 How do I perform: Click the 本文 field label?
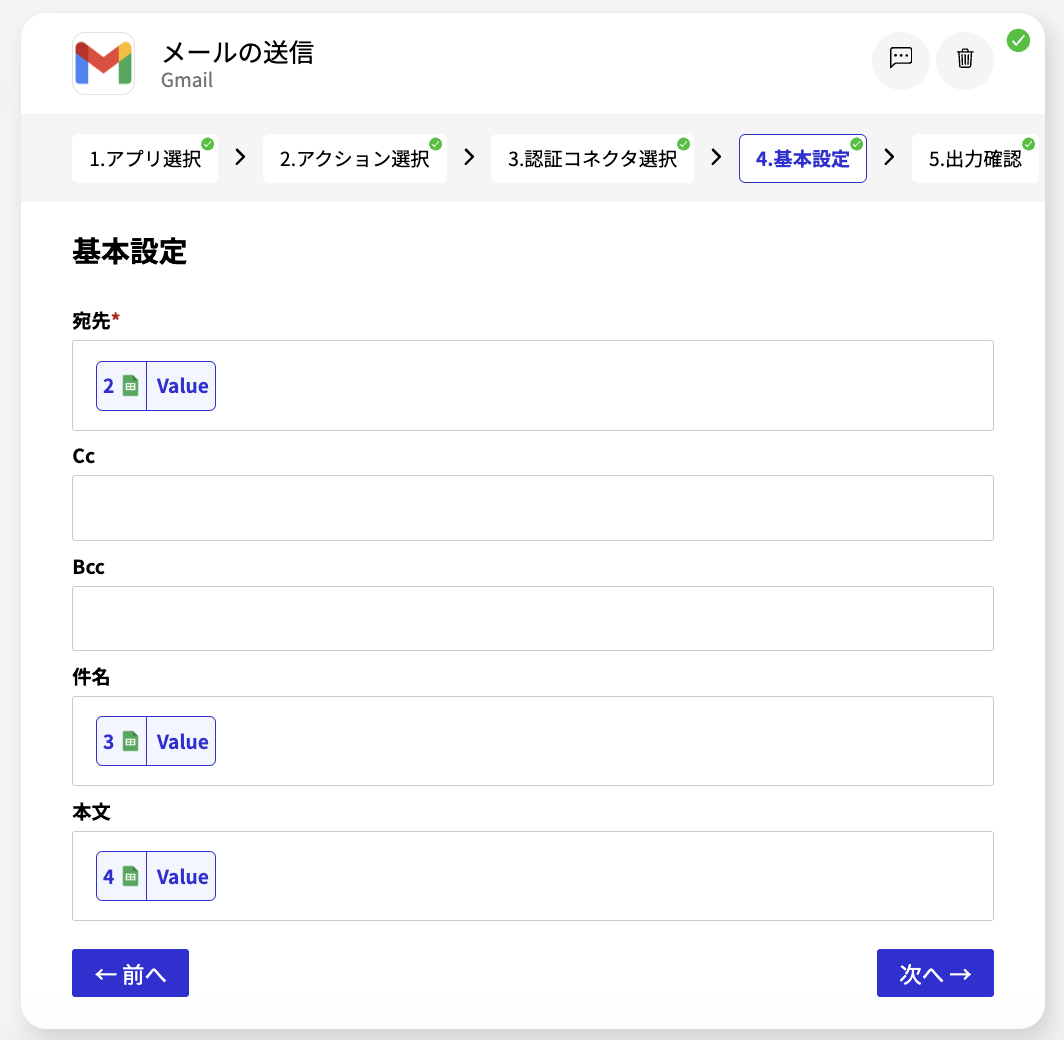(91, 811)
